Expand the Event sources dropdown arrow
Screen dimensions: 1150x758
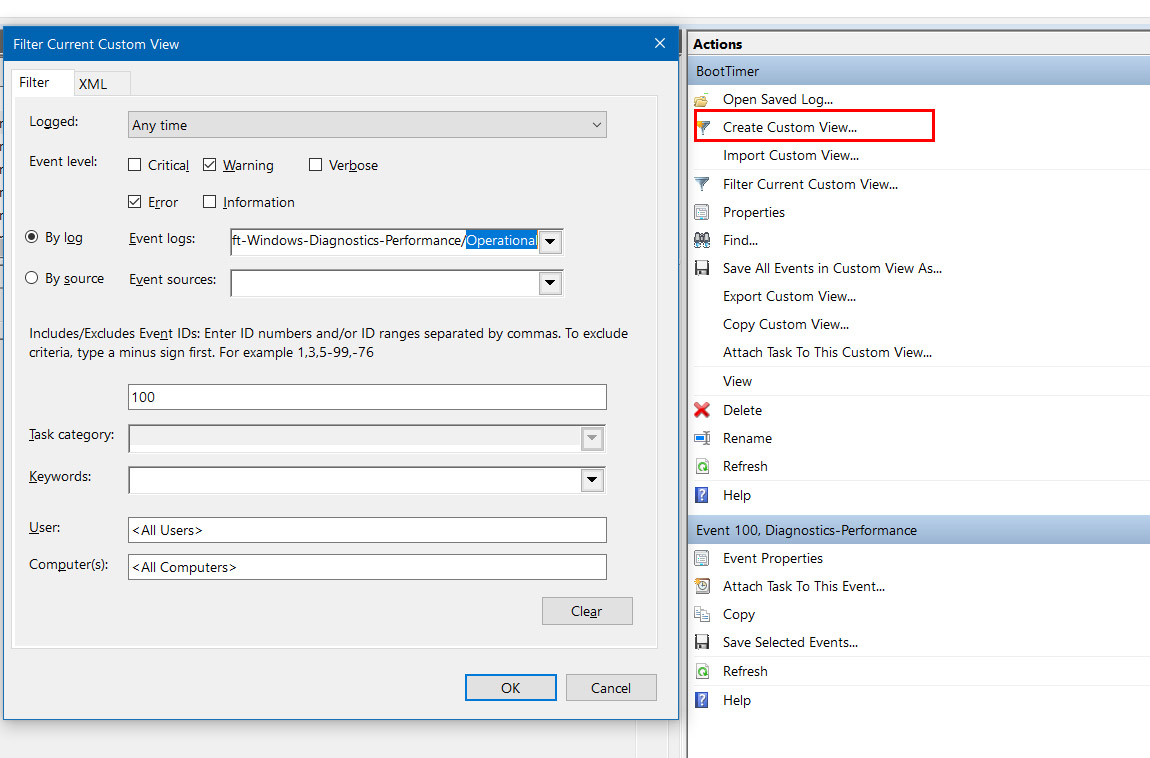tap(550, 283)
